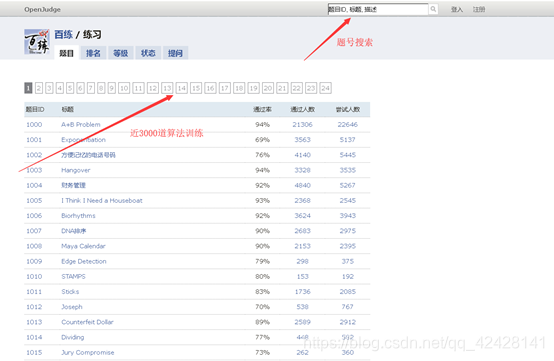Go to page 24 of problems
This screenshot has width=554, height=361.
(x=325, y=88)
